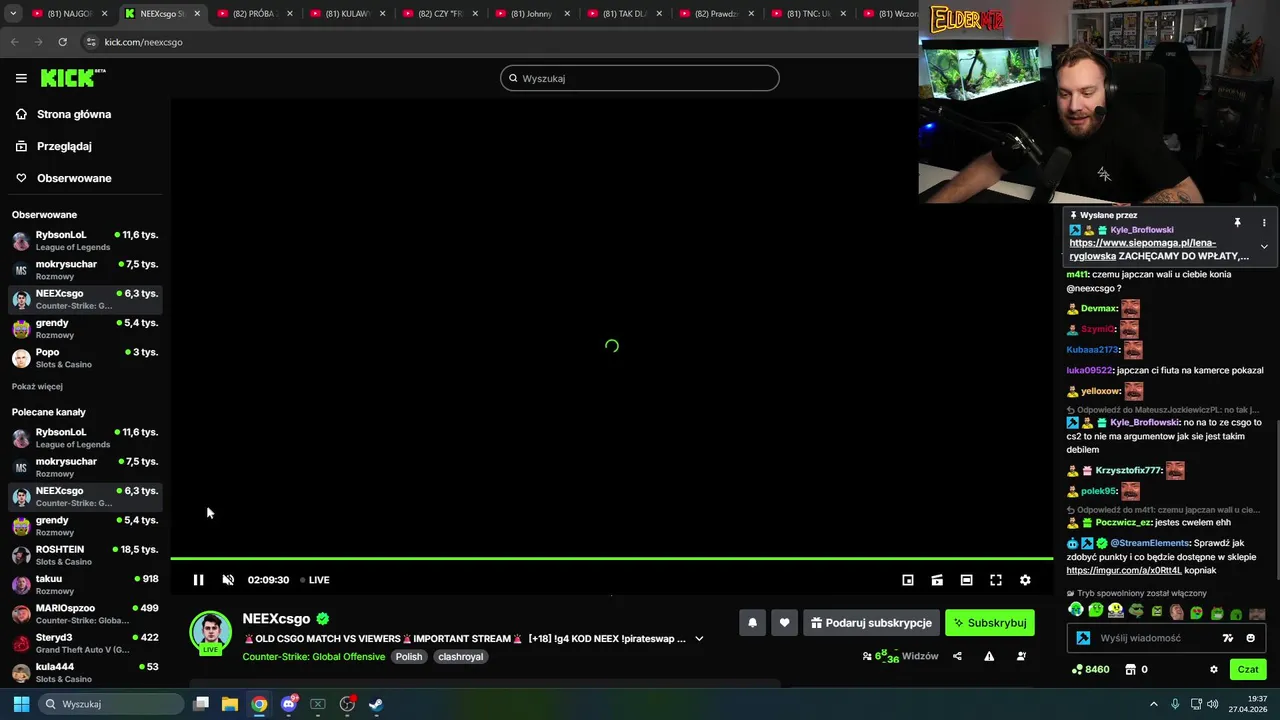Open Popo channel in sidebar

coord(85,358)
